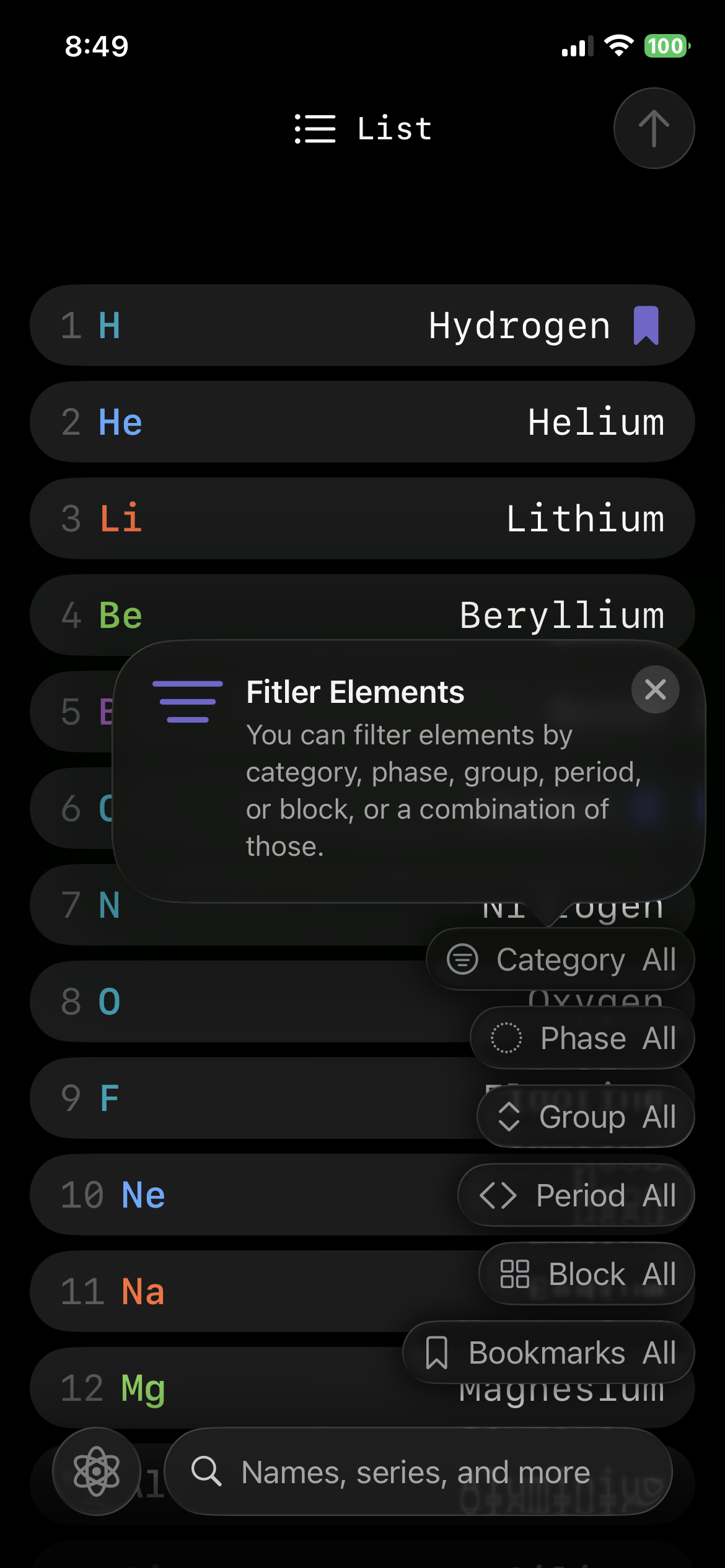Image resolution: width=725 pixels, height=1568 pixels.
Task: Close the Filter Elements tip popup
Action: tap(655, 689)
